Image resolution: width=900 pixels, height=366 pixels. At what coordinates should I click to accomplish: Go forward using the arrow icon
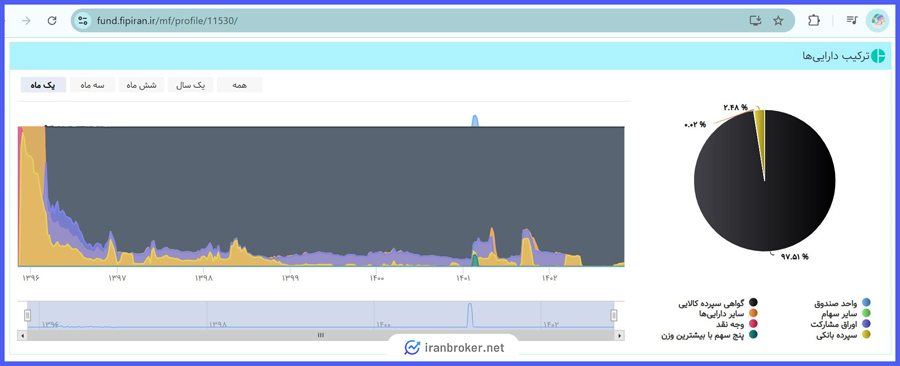click(26, 21)
